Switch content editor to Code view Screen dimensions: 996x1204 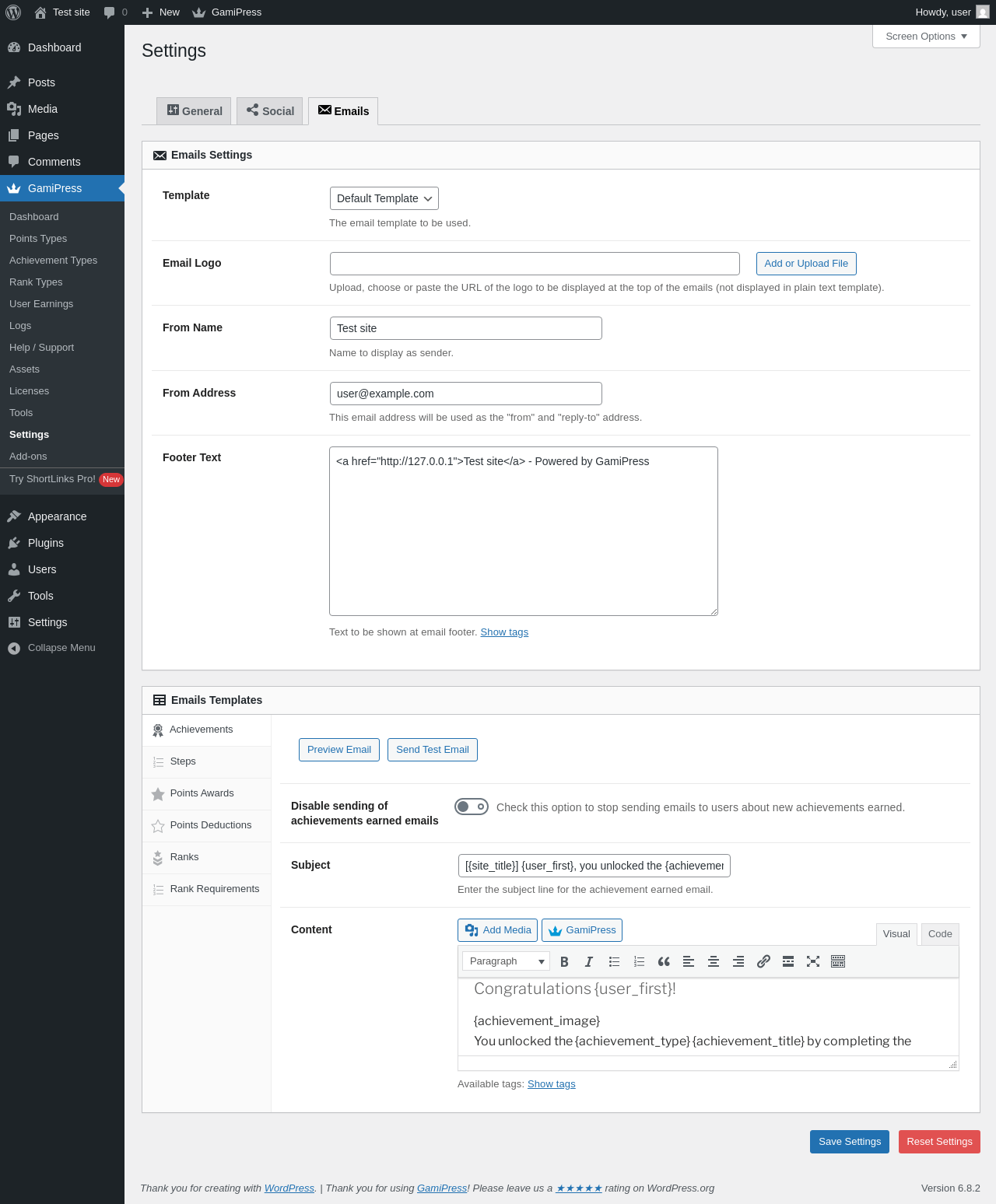point(940,934)
